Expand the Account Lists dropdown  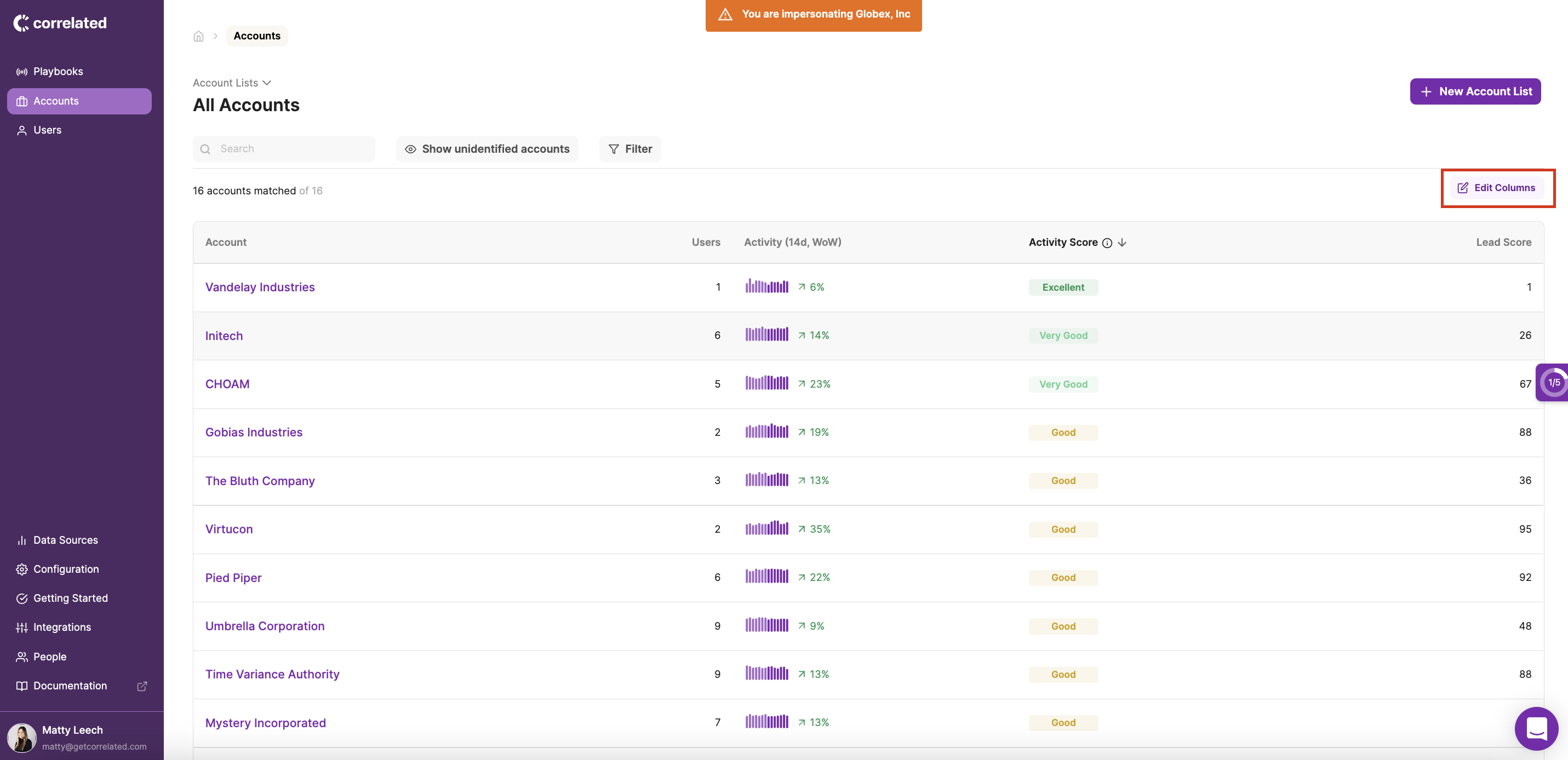[232, 83]
